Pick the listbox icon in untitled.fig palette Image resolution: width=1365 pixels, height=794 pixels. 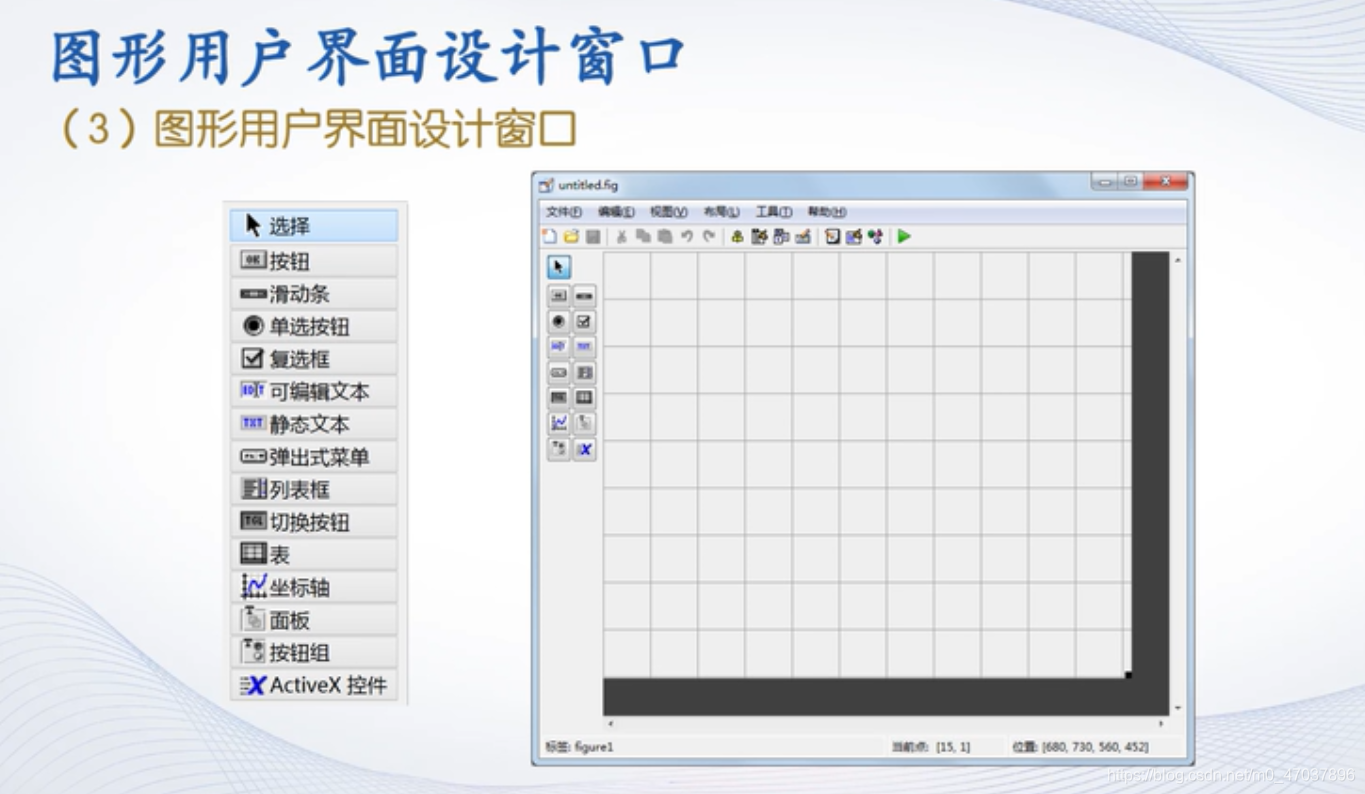click(584, 372)
